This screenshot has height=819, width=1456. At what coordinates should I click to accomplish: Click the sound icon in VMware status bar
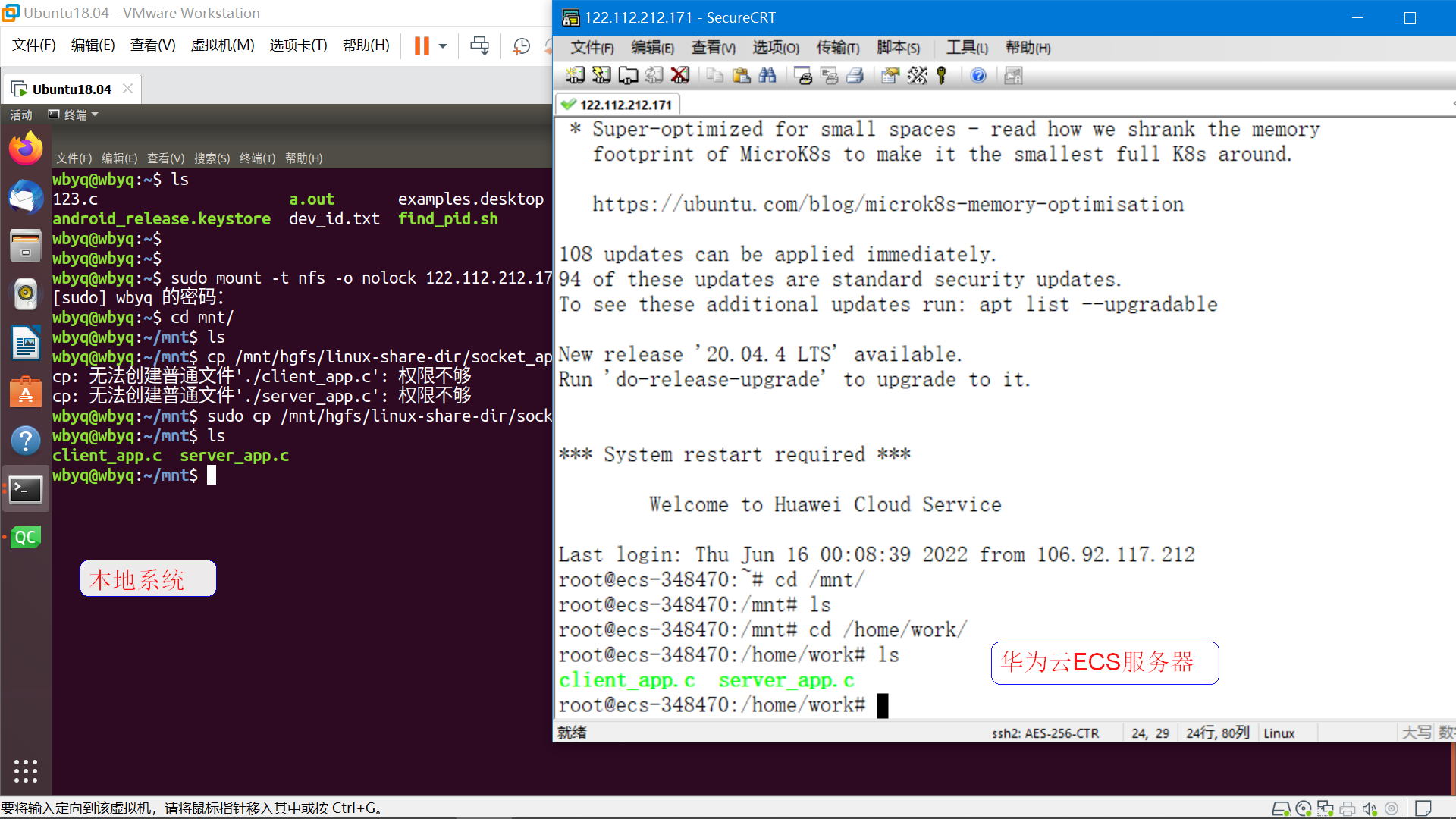pyautogui.click(x=1369, y=808)
